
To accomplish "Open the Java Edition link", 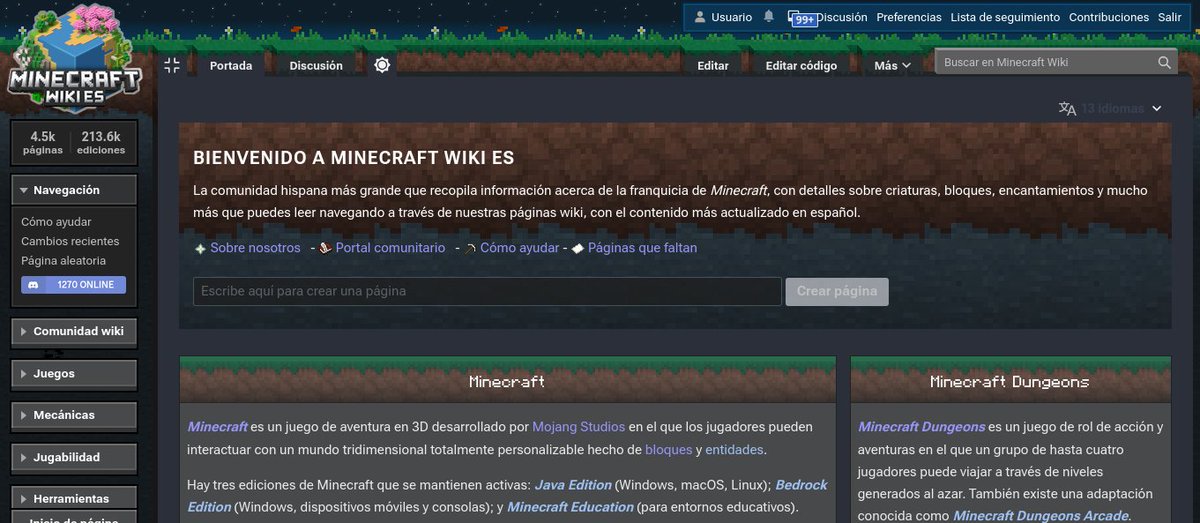I will [x=572, y=485].
